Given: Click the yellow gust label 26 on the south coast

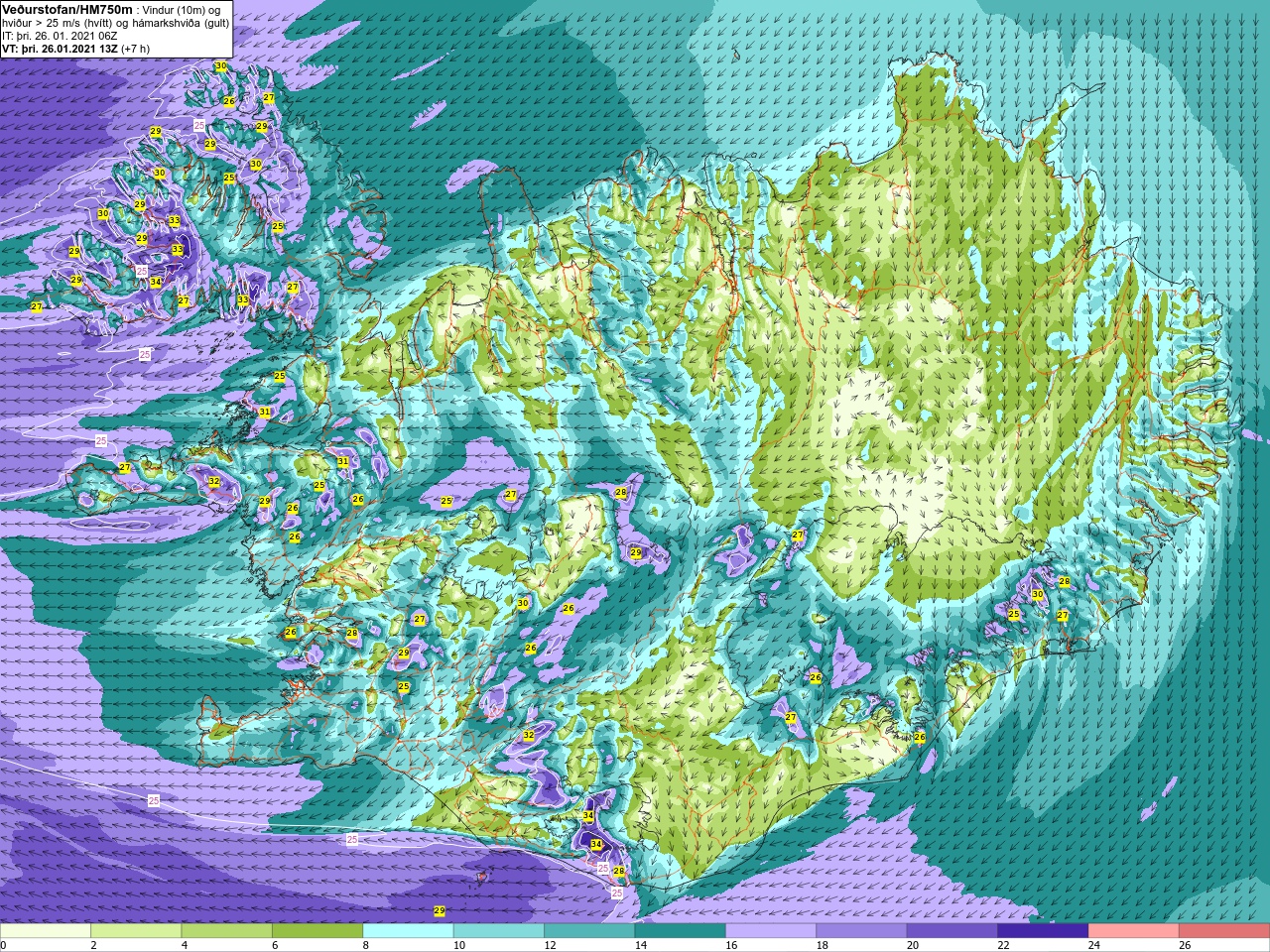Looking at the screenshot, I should (920, 738).
